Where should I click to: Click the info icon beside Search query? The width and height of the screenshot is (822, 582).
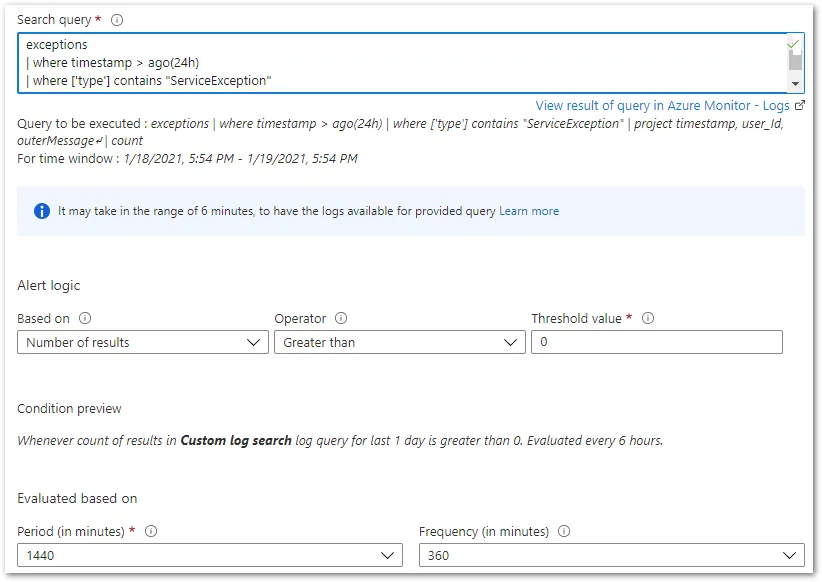117,20
